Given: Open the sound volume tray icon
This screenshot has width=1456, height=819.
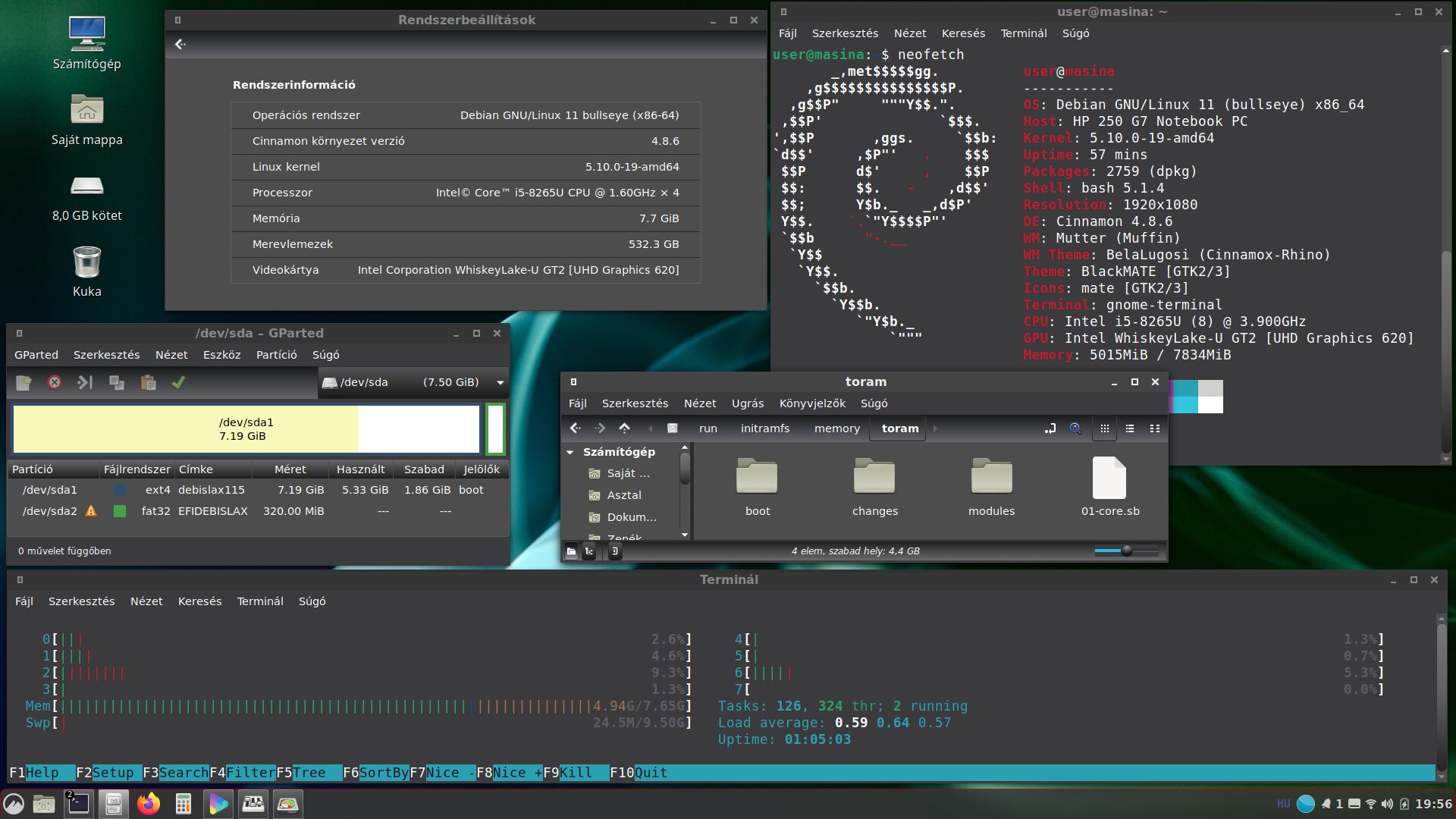Looking at the screenshot, I should (1387, 804).
